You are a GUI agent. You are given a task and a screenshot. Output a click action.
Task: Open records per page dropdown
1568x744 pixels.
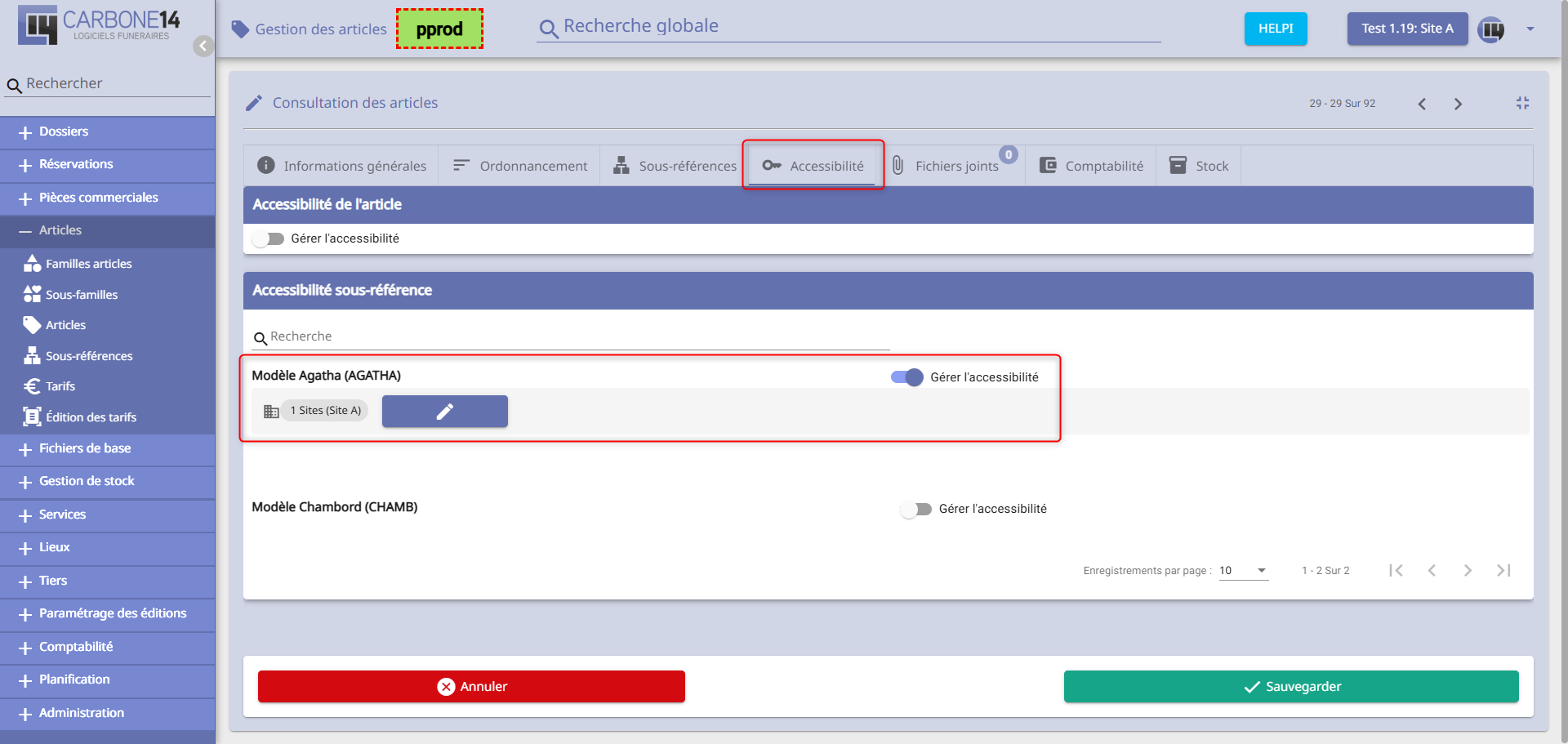1243,570
